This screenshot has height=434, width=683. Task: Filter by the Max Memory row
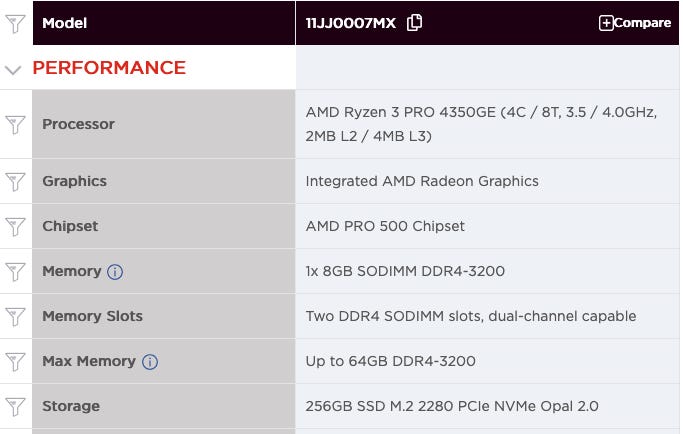click(x=15, y=361)
